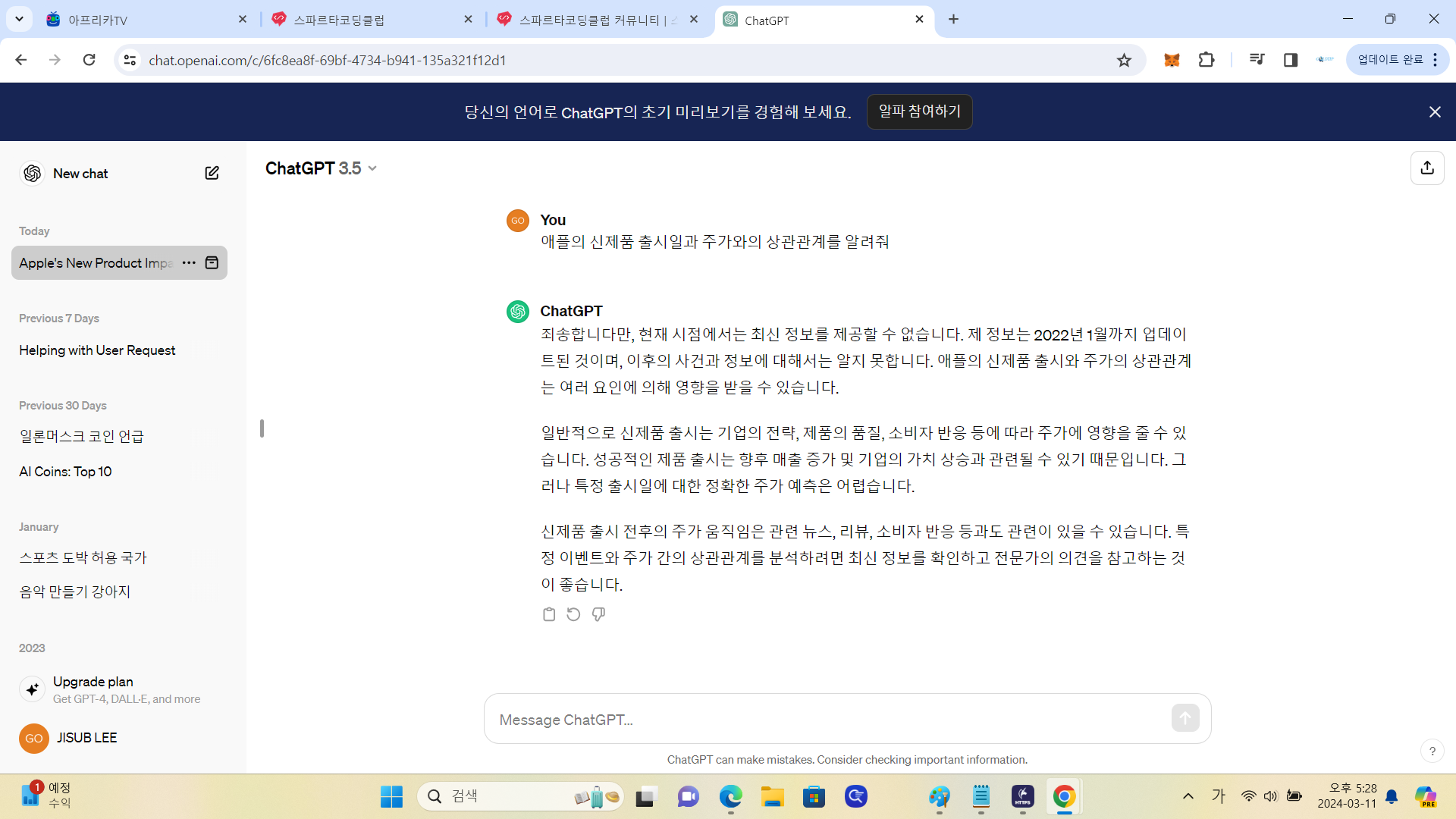Viewport: 1456px width, 819px height.
Task: Open the Notepad taskbar icon
Action: [x=981, y=796]
